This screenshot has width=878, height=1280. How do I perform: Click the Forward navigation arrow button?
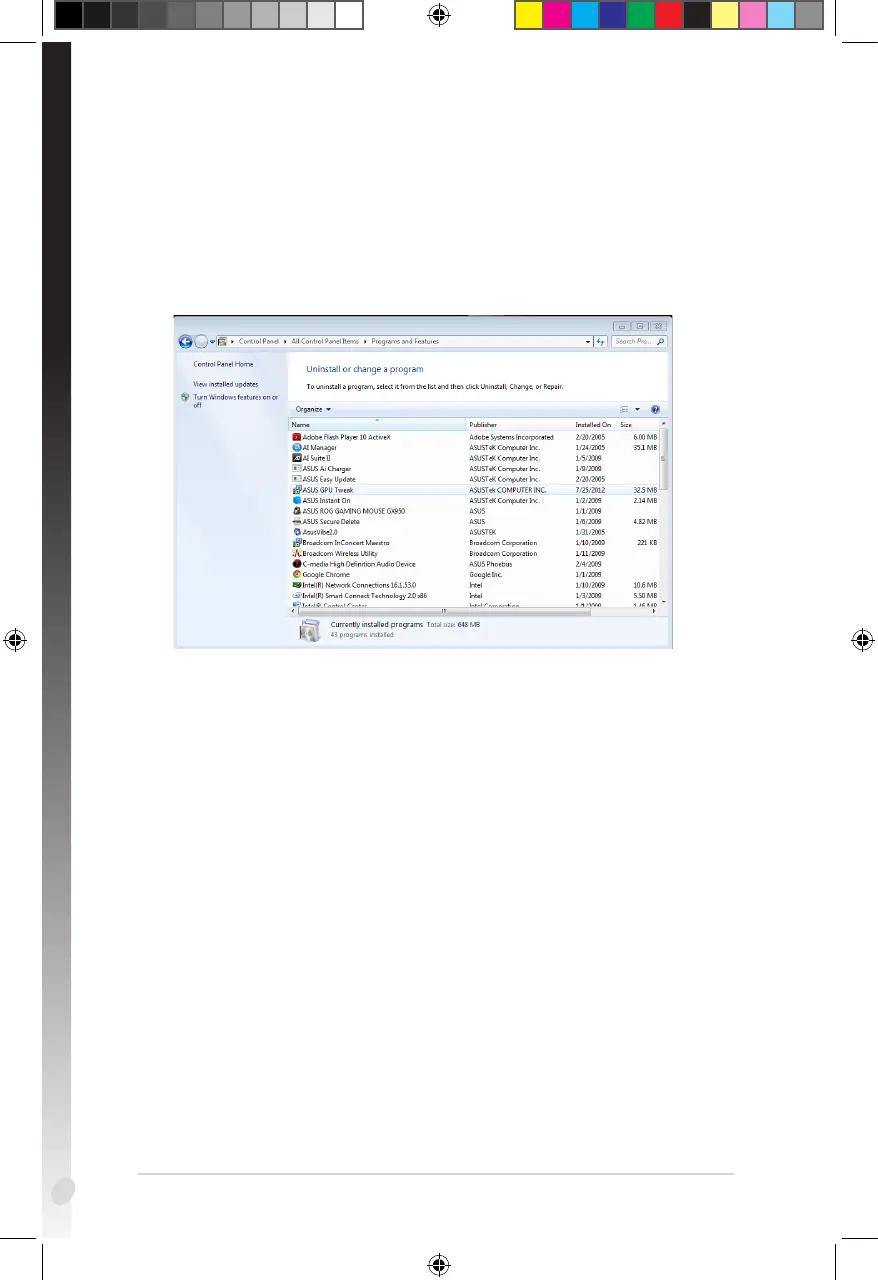(x=200, y=341)
